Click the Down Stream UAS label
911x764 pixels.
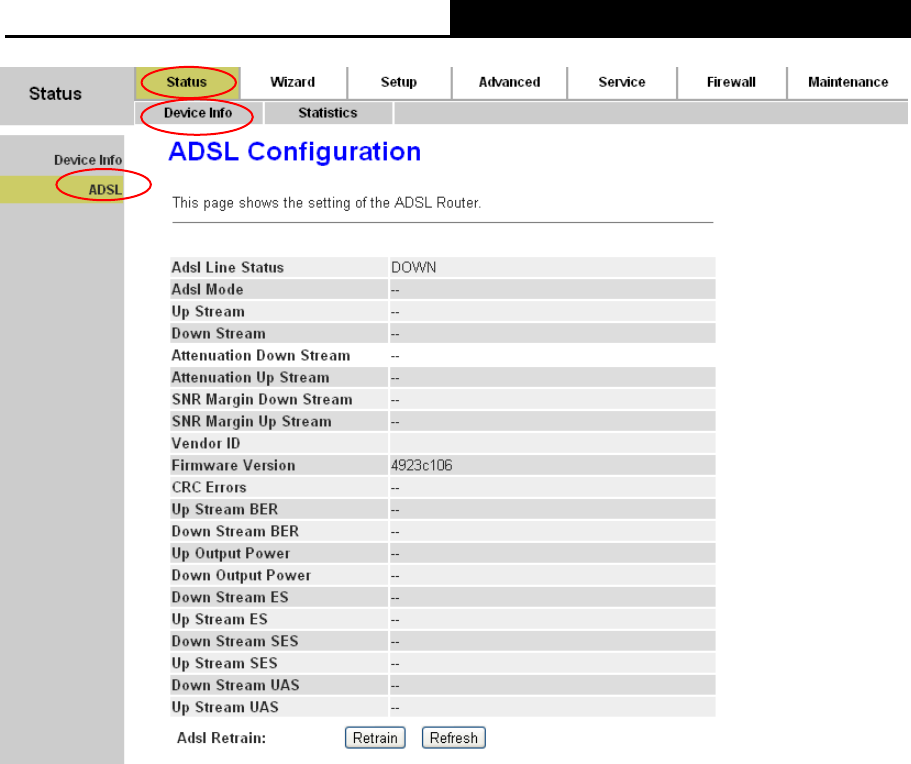(236, 686)
